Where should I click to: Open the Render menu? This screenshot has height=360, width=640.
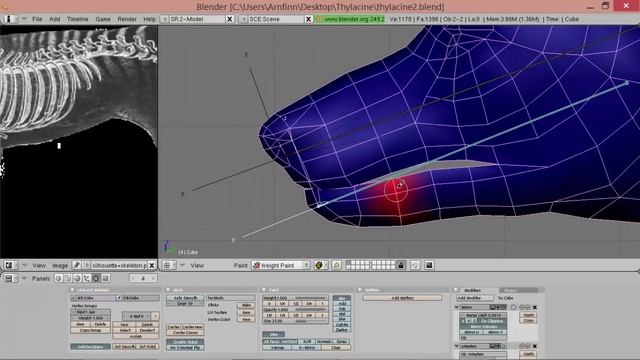[x=127, y=19]
